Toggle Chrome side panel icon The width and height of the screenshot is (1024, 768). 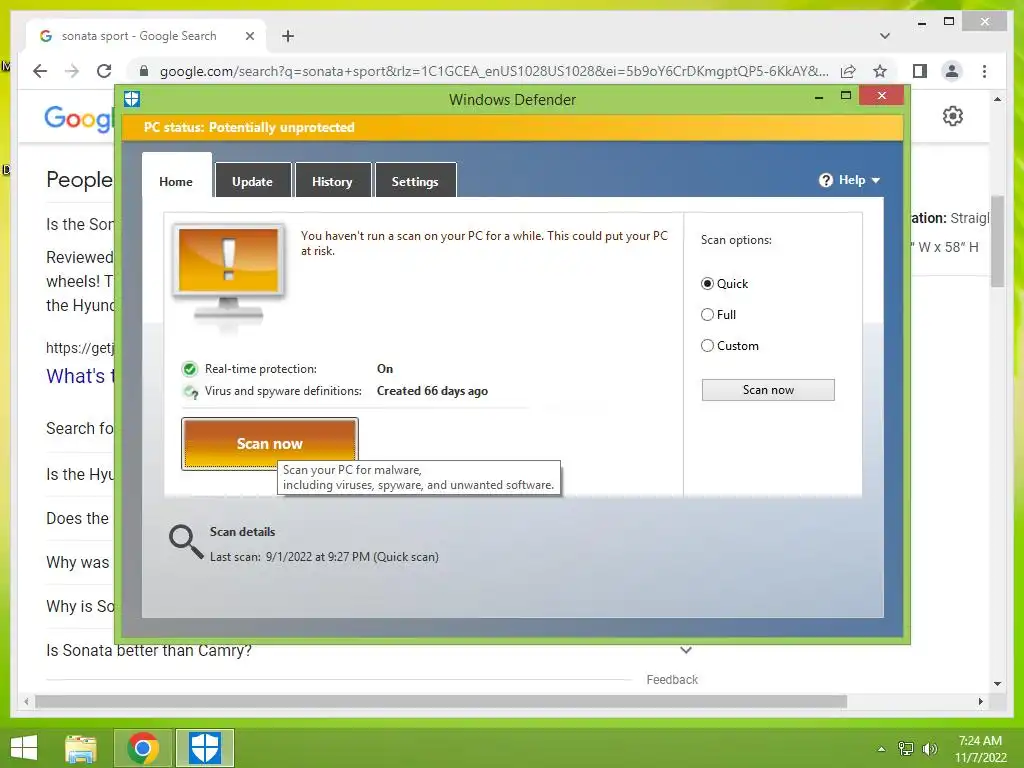tap(920, 71)
